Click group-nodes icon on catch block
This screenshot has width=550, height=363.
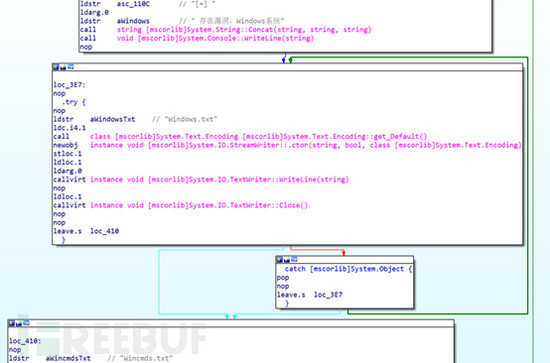pos(294,259)
